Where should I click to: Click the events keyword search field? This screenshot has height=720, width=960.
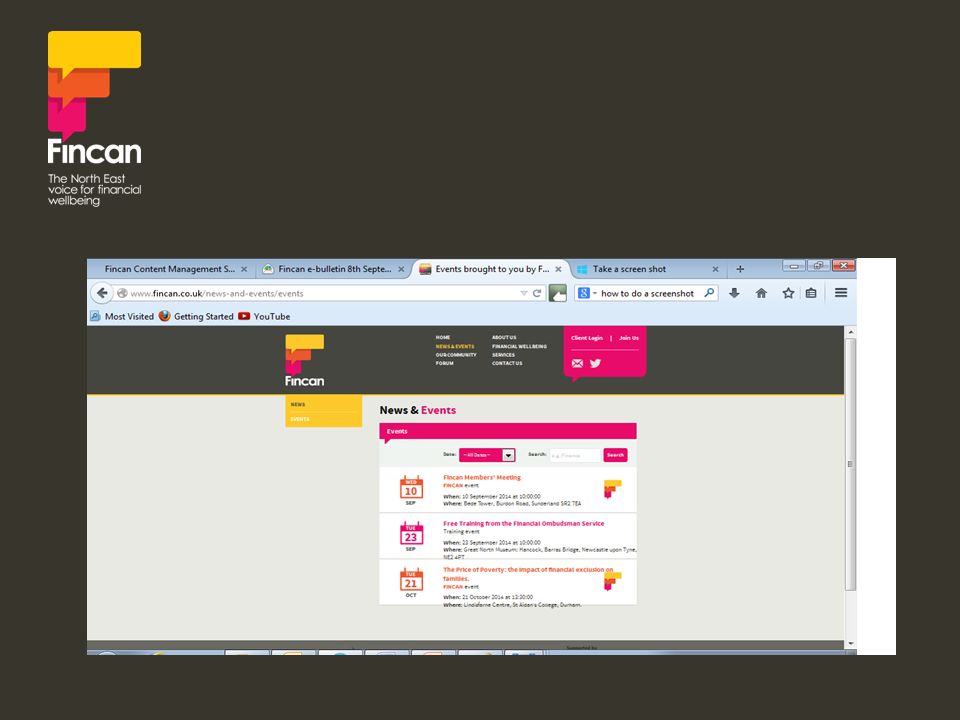(576, 455)
